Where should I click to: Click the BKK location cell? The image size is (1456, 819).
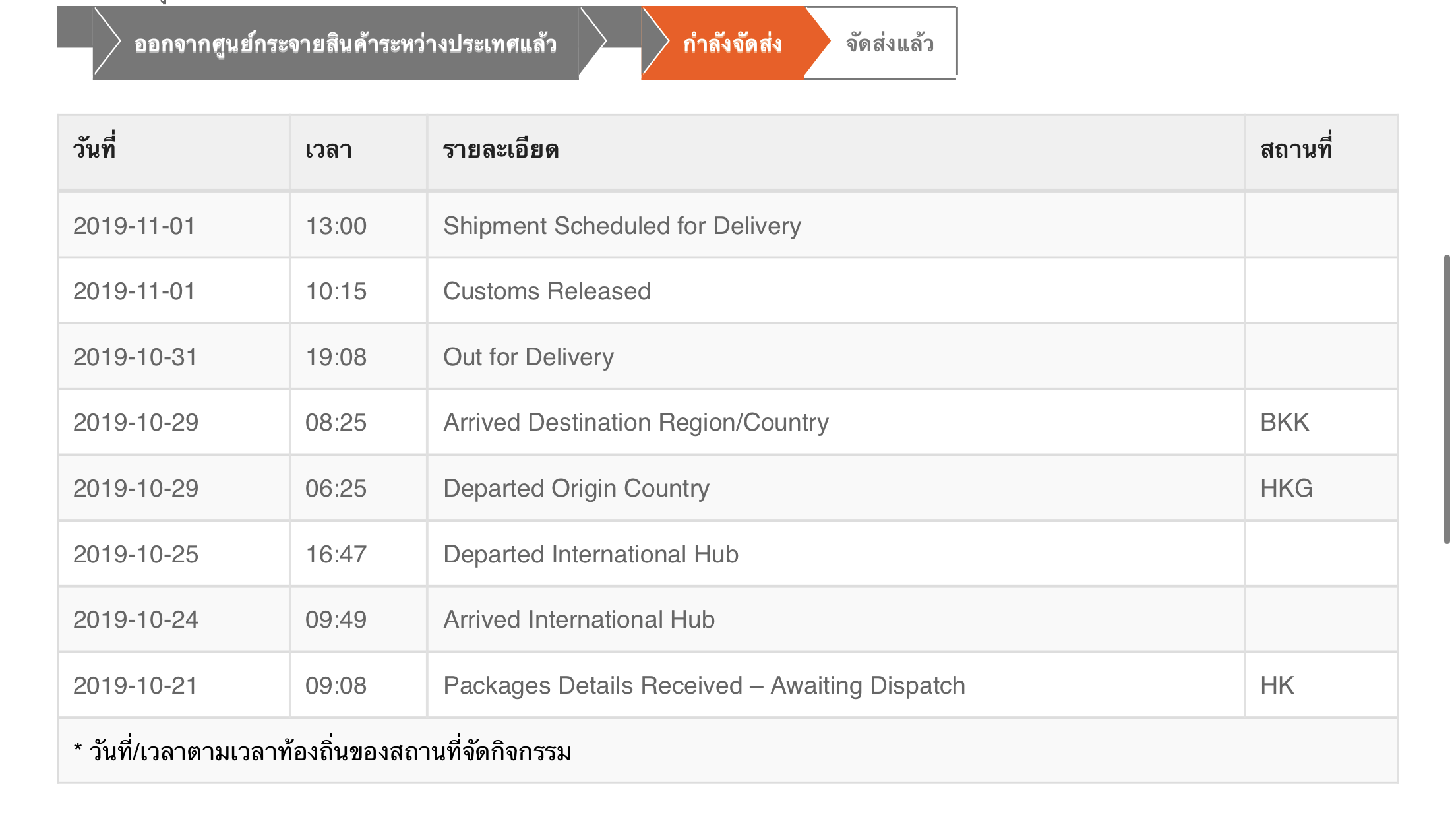click(1284, 422)
